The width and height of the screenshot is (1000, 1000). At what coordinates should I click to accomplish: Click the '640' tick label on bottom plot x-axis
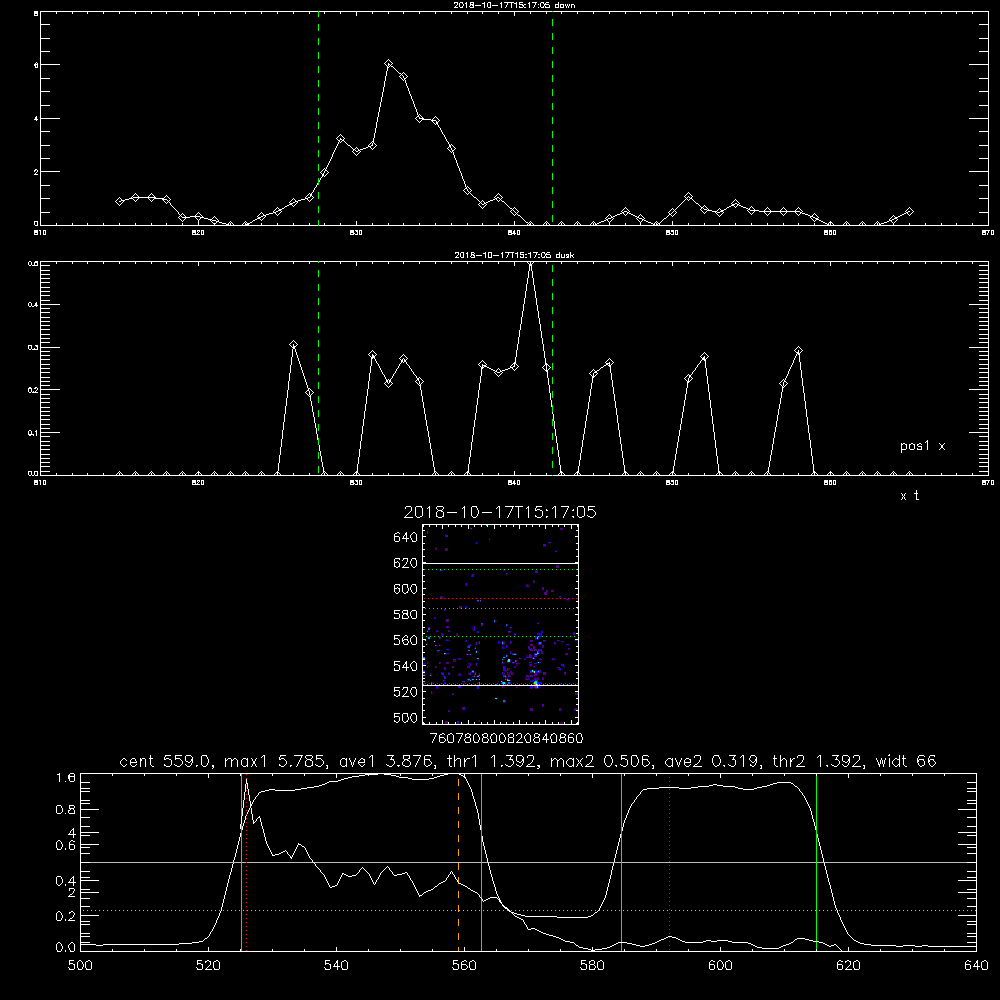pyautogui.click(x=976, y=966)
